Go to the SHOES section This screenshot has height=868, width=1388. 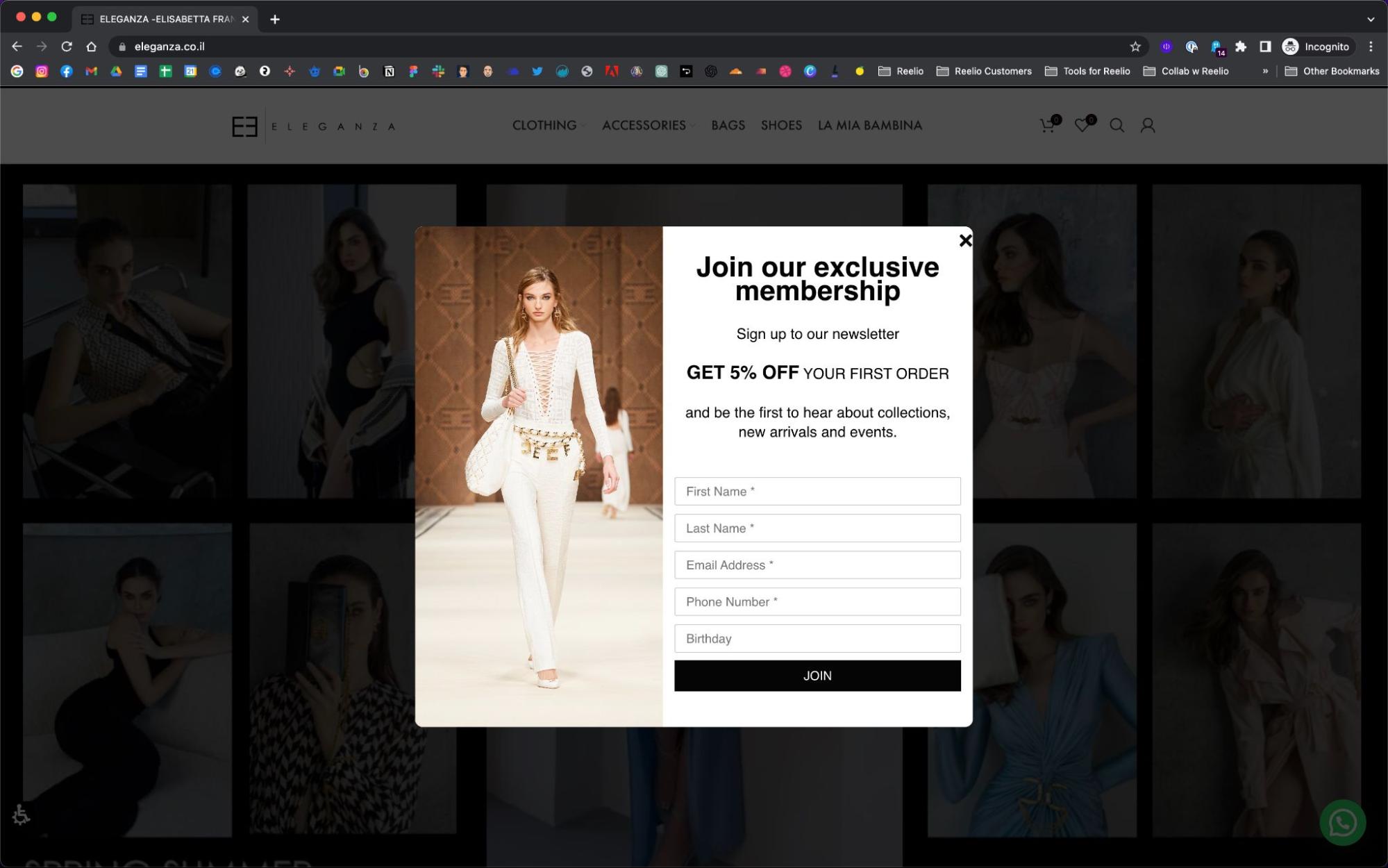[781, 126]
